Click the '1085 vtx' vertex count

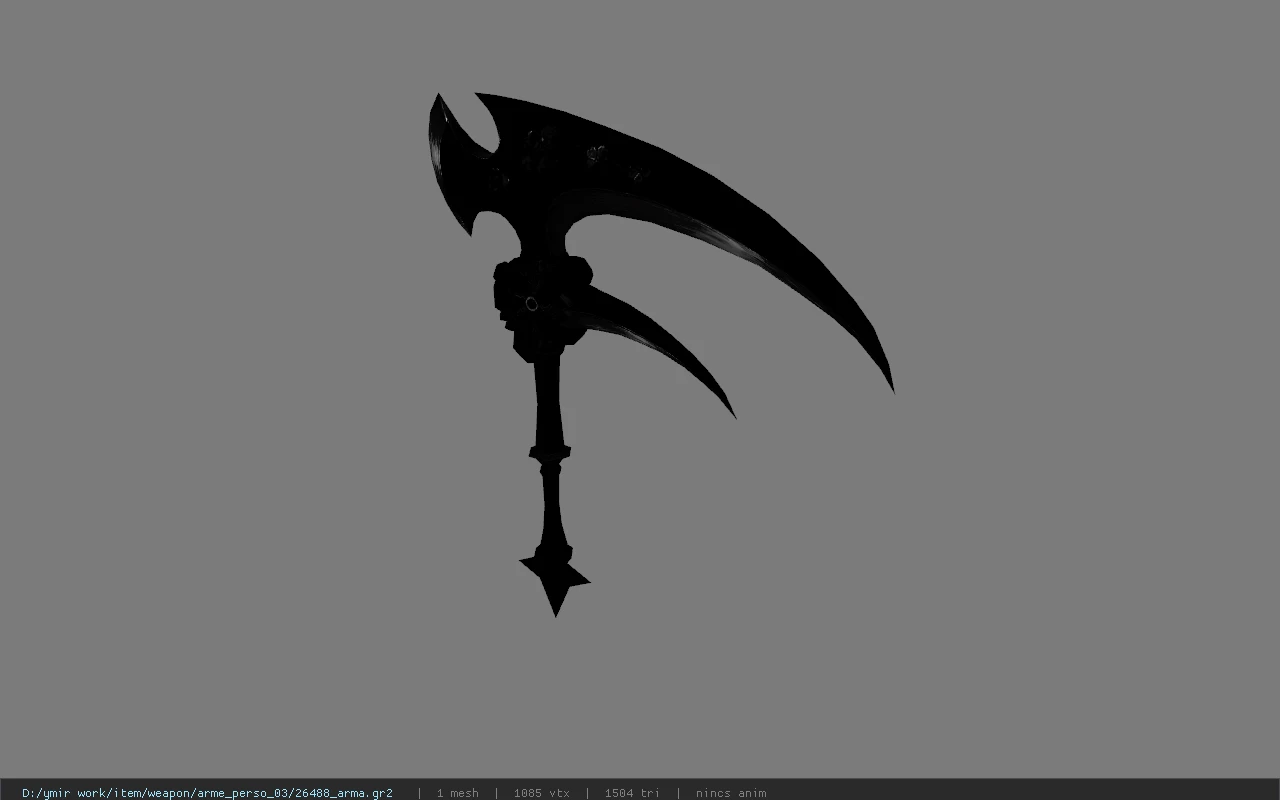pyautogui.click(x=541, y=793)
